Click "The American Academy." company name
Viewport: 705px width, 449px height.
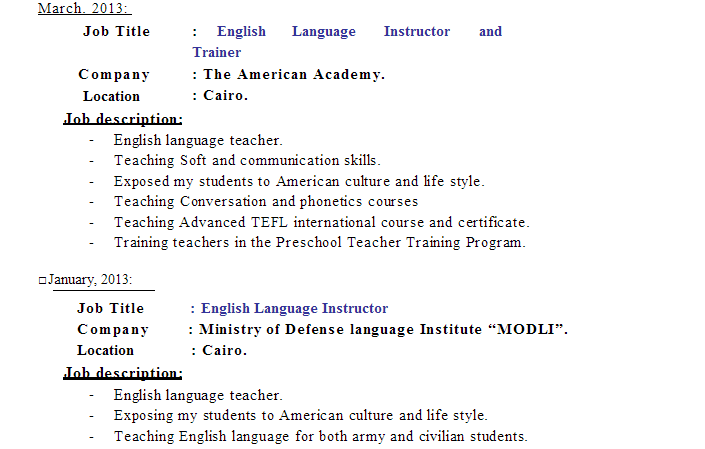pyautogui.click(x=294, y=75)
